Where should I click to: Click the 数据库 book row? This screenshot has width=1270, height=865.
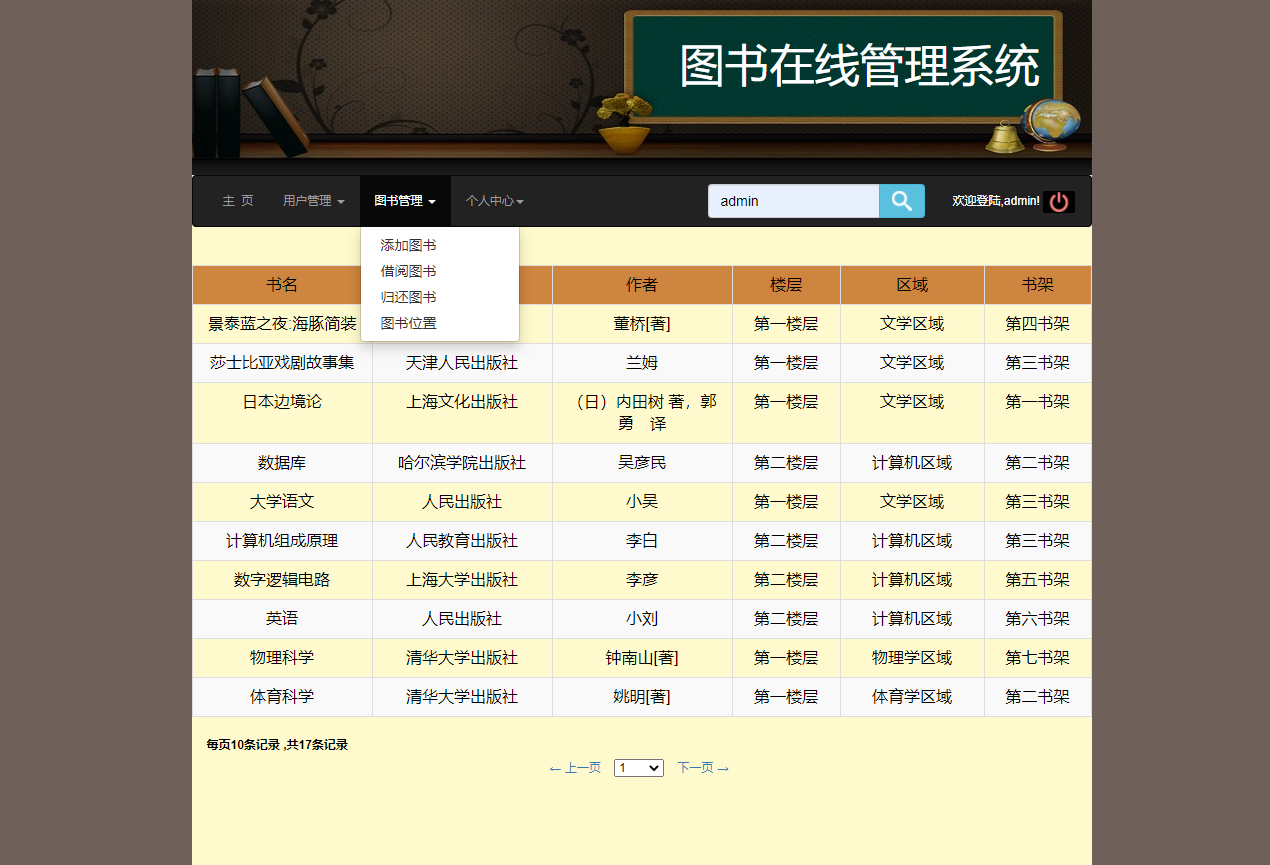[x=282, y=462]
